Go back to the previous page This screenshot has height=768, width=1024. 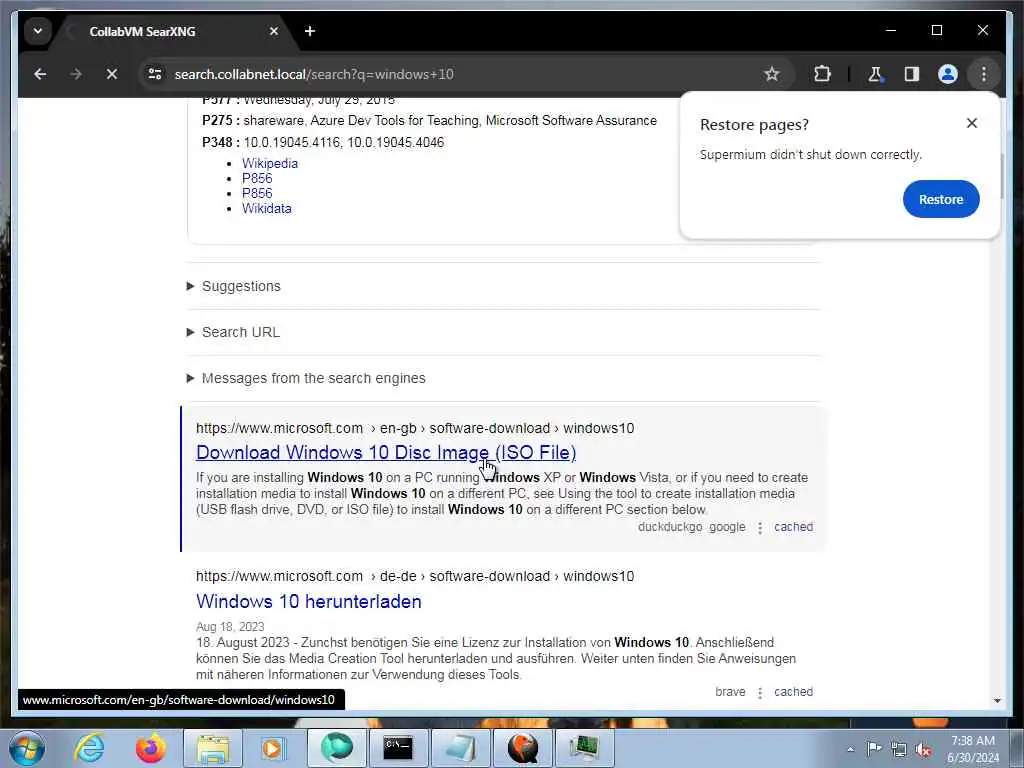pyautogui.click(x=40, y=74)
